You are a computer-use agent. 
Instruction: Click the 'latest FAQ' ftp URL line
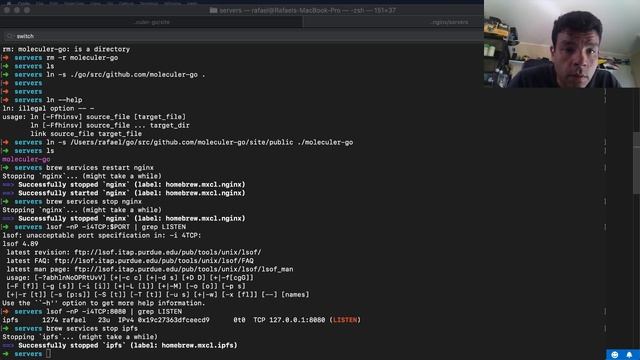point(130,261)
